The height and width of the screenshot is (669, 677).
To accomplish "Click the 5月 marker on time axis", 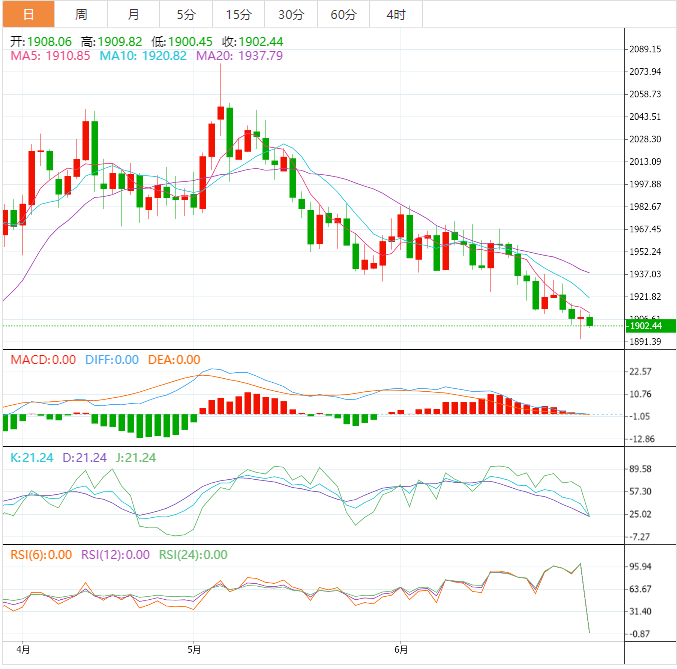I will (195, 648).
